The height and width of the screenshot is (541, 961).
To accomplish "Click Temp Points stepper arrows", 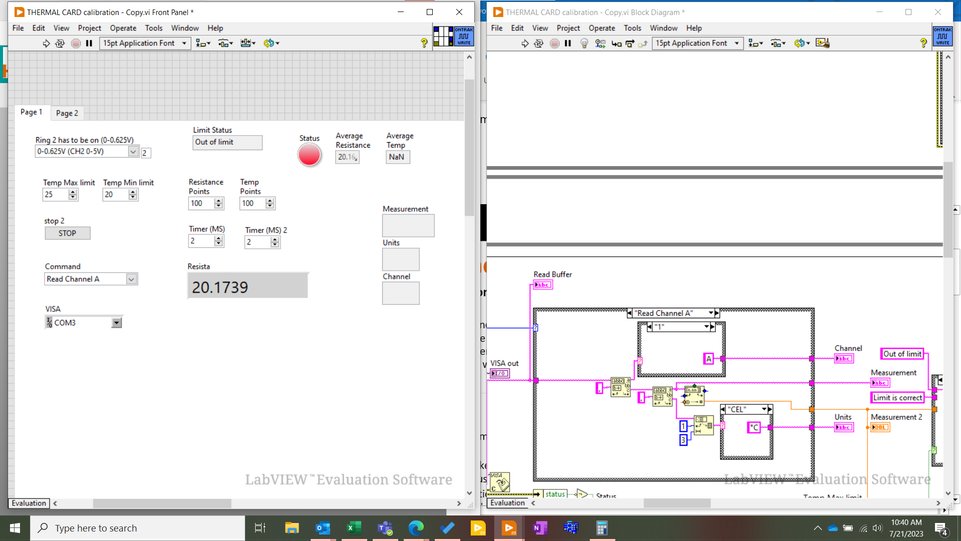I will coord(270,203).
